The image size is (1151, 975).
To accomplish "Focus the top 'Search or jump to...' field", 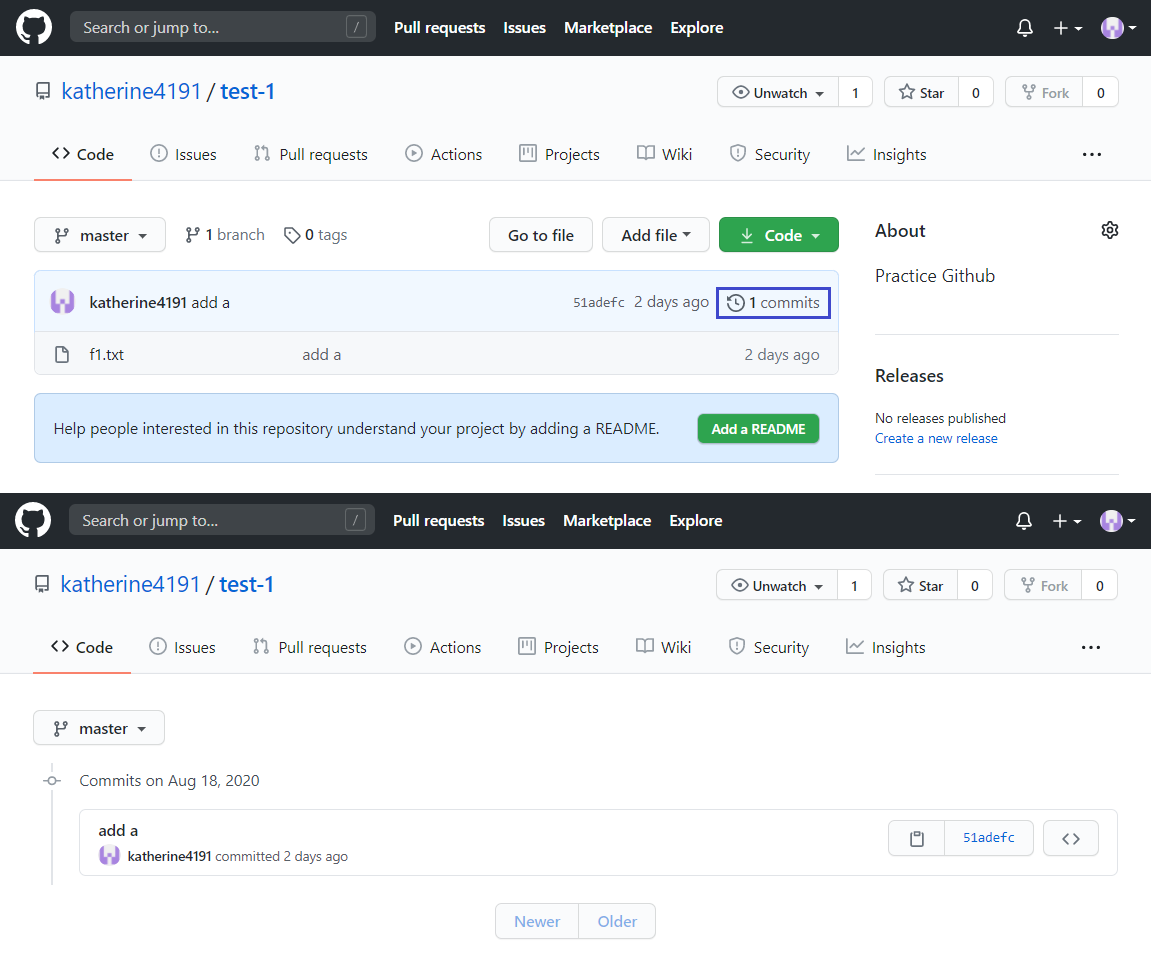I will [222, 27].
